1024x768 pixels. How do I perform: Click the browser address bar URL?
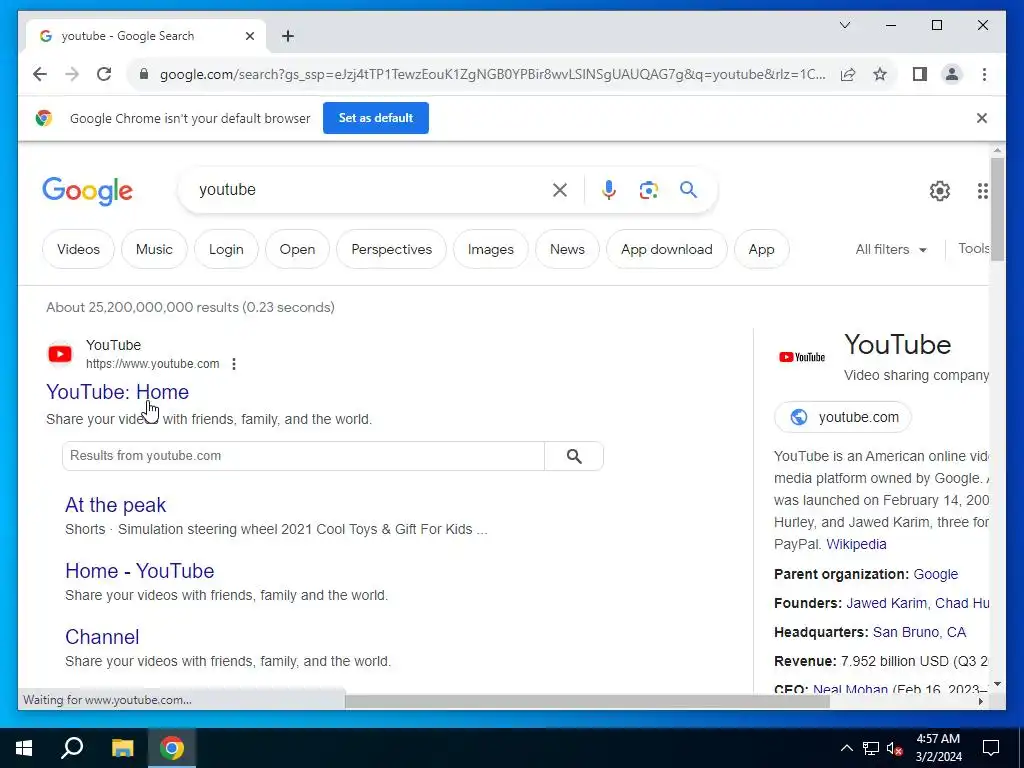click(492, 74)
